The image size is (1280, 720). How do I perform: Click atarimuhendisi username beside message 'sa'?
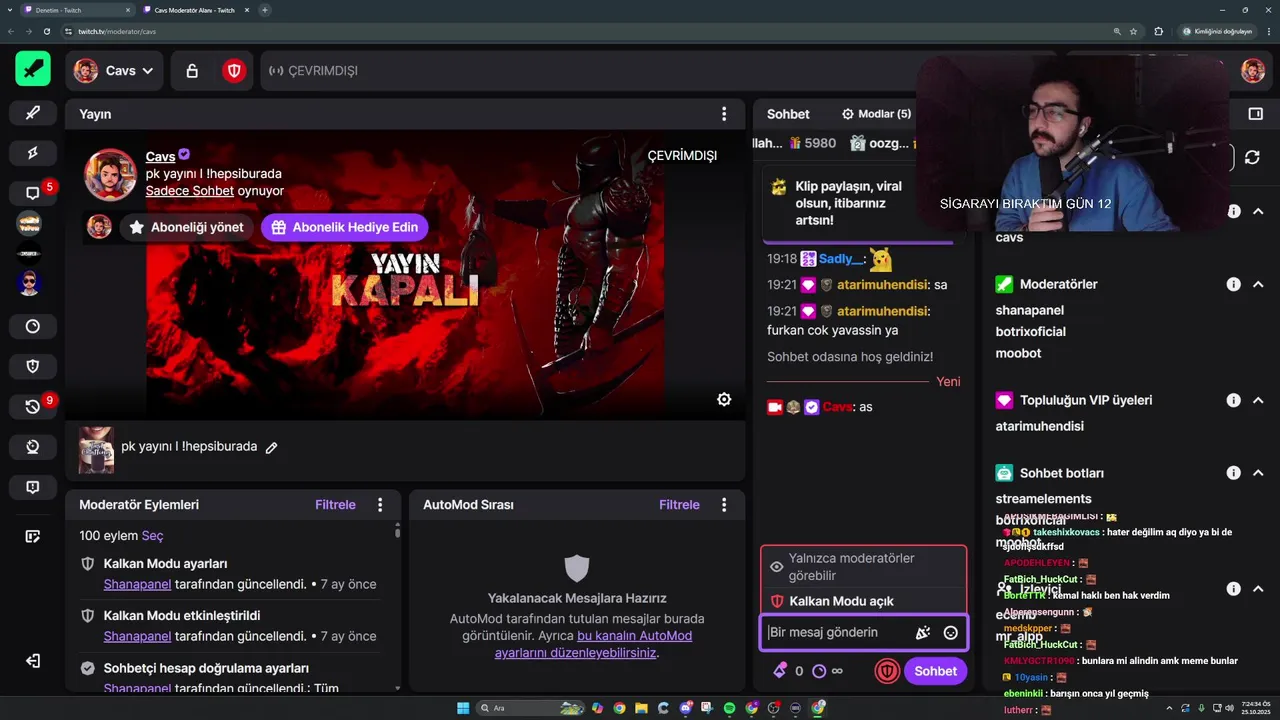(x=882, y=285)
